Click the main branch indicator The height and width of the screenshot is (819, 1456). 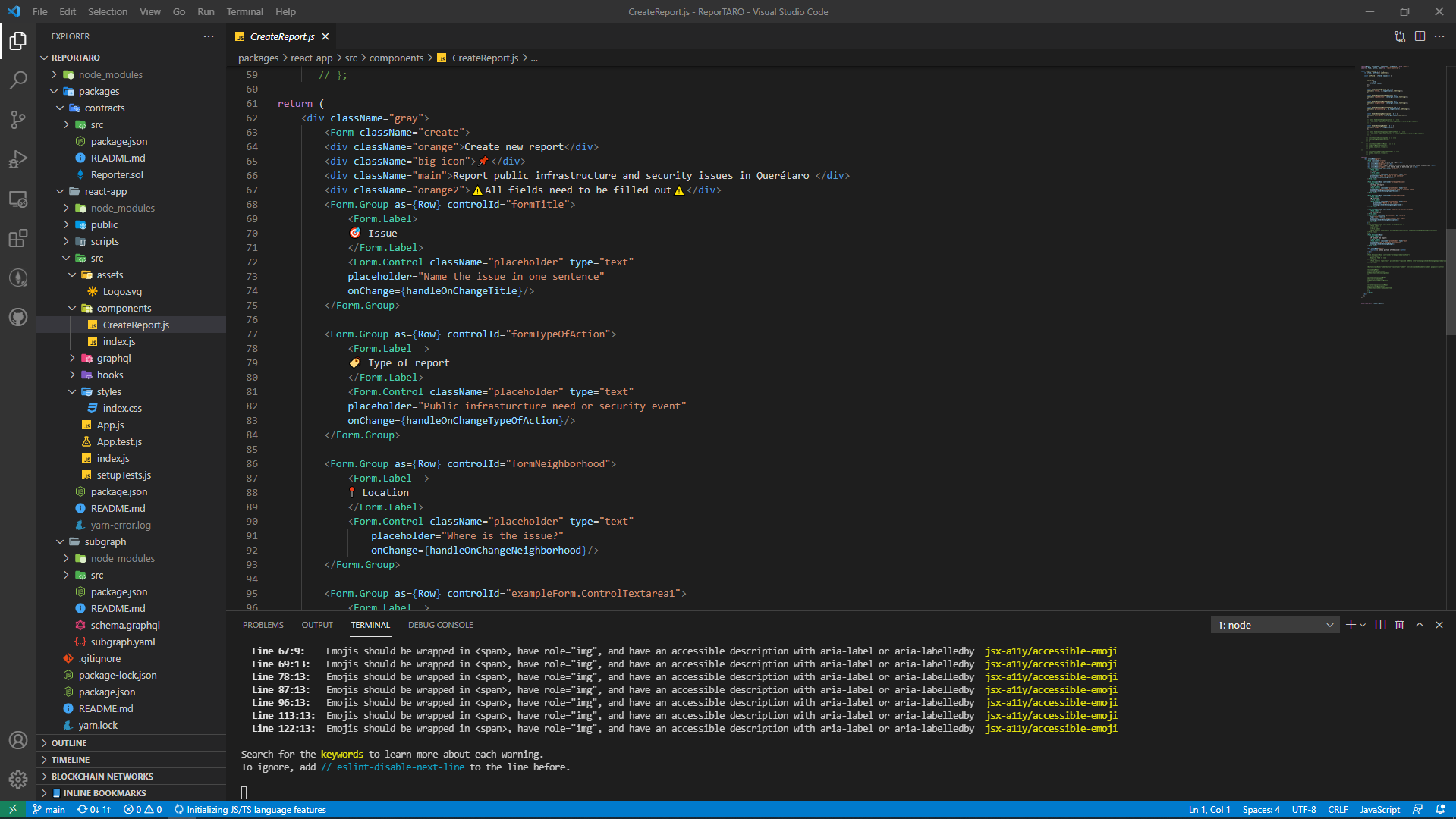click(49, 809)
